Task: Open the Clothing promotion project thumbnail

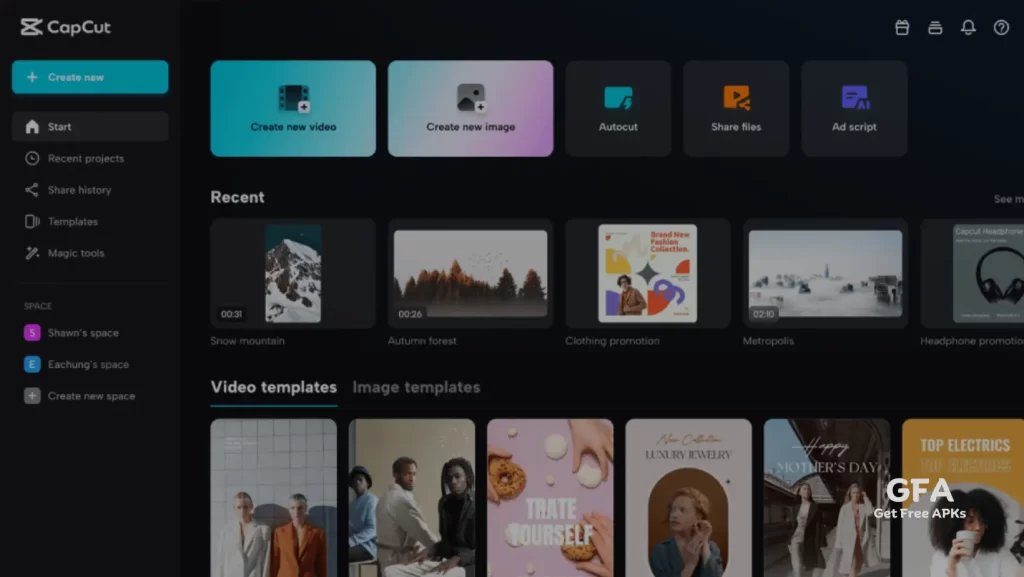Action: point(648,273)
